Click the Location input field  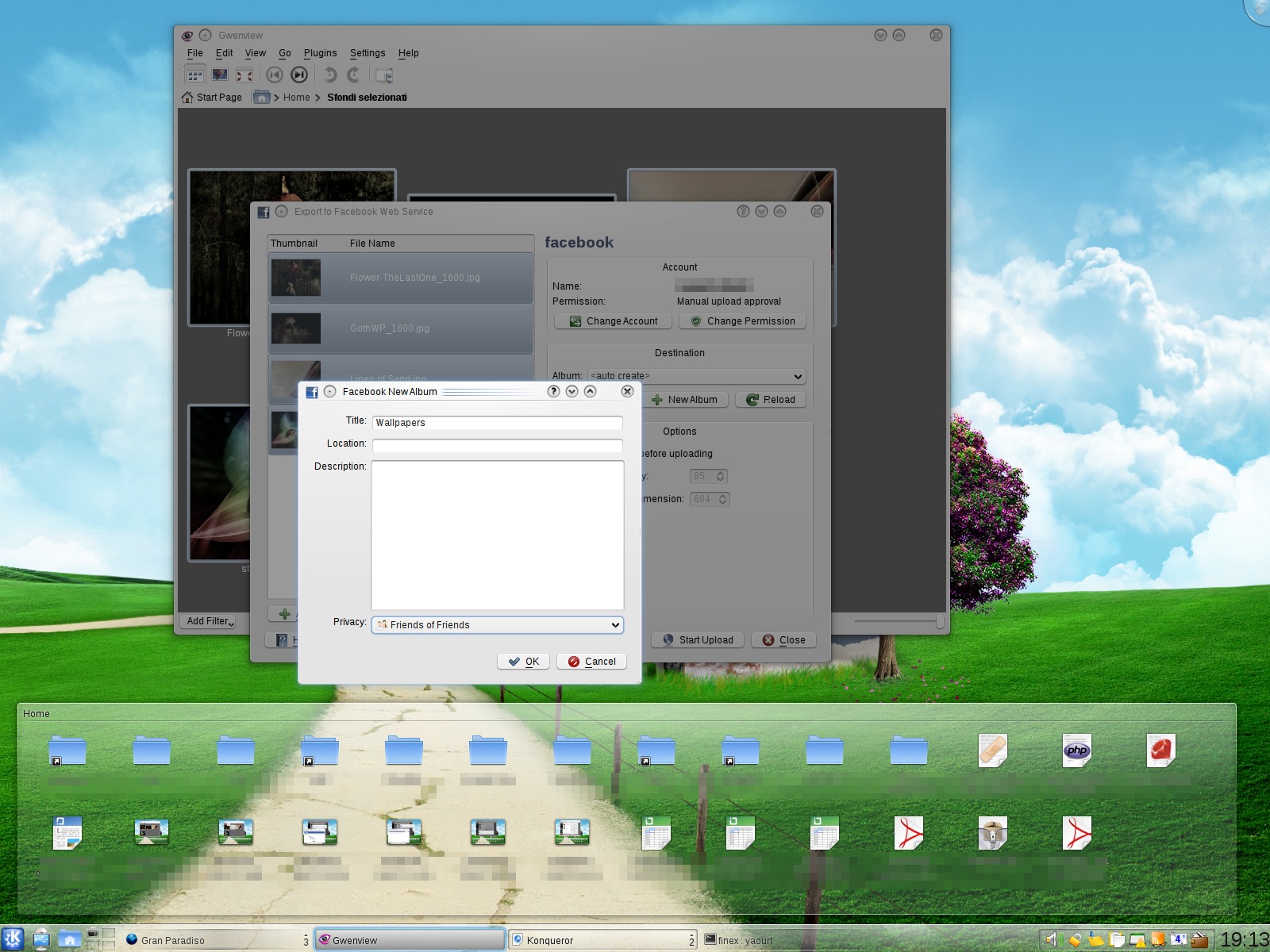point(498,446)
